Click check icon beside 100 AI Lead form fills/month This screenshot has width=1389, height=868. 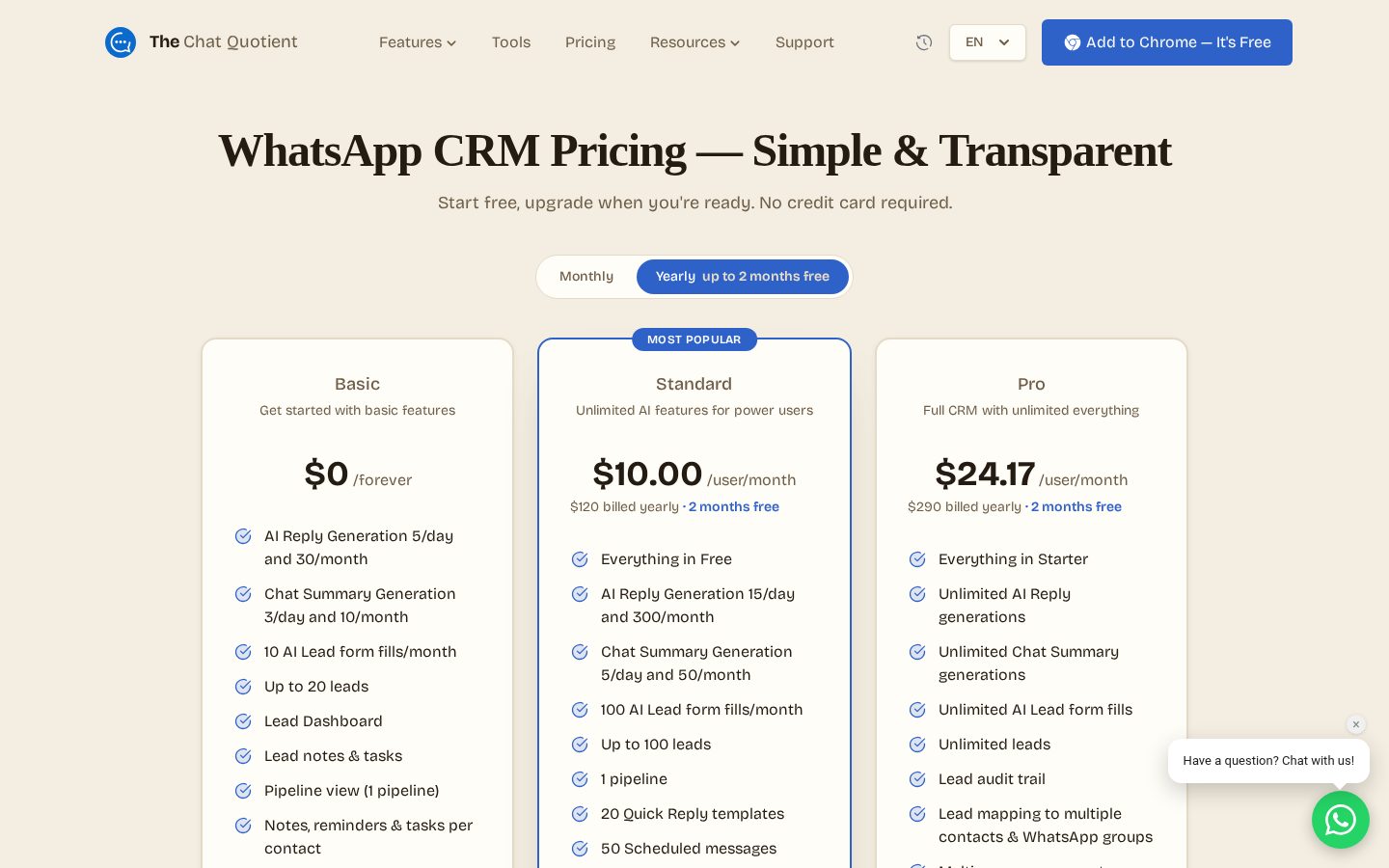580,710
